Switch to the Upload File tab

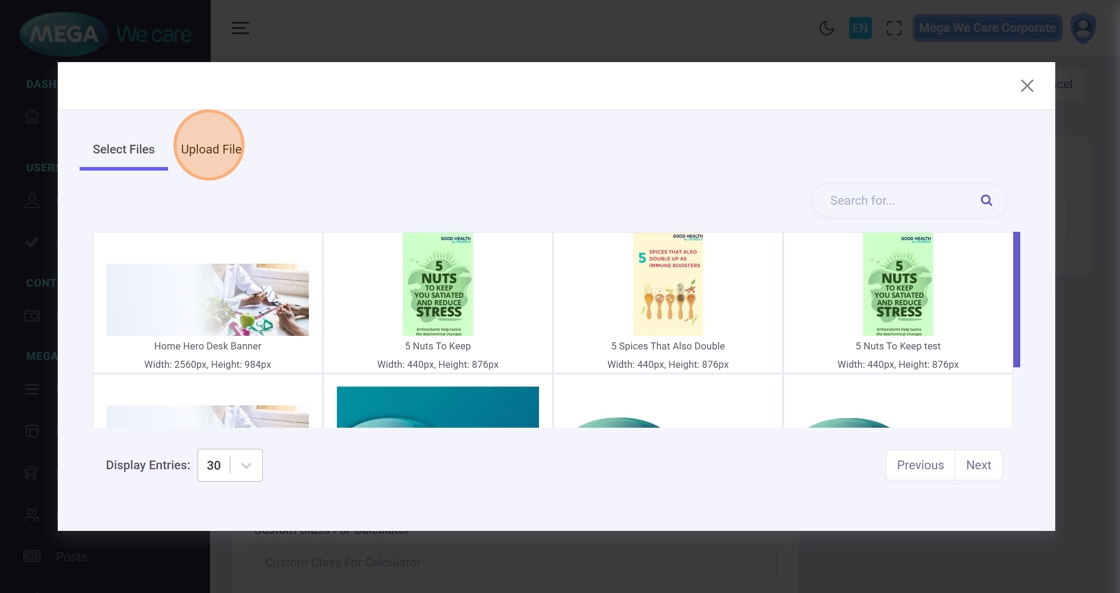click(211, 149)
